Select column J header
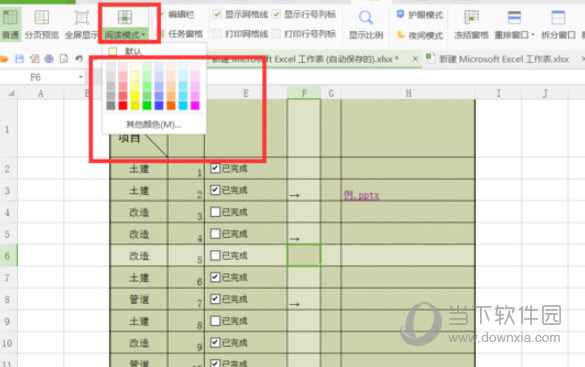The width and height of the screenshot is (585, 367). point(545,93)
